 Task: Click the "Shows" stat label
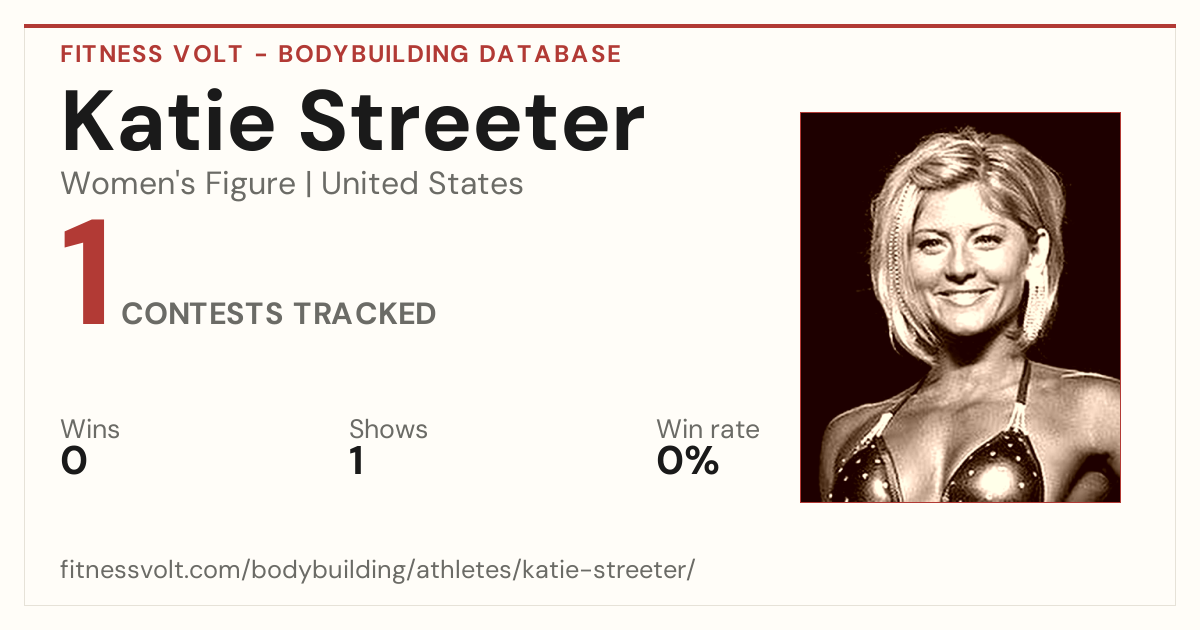[388, 429]
